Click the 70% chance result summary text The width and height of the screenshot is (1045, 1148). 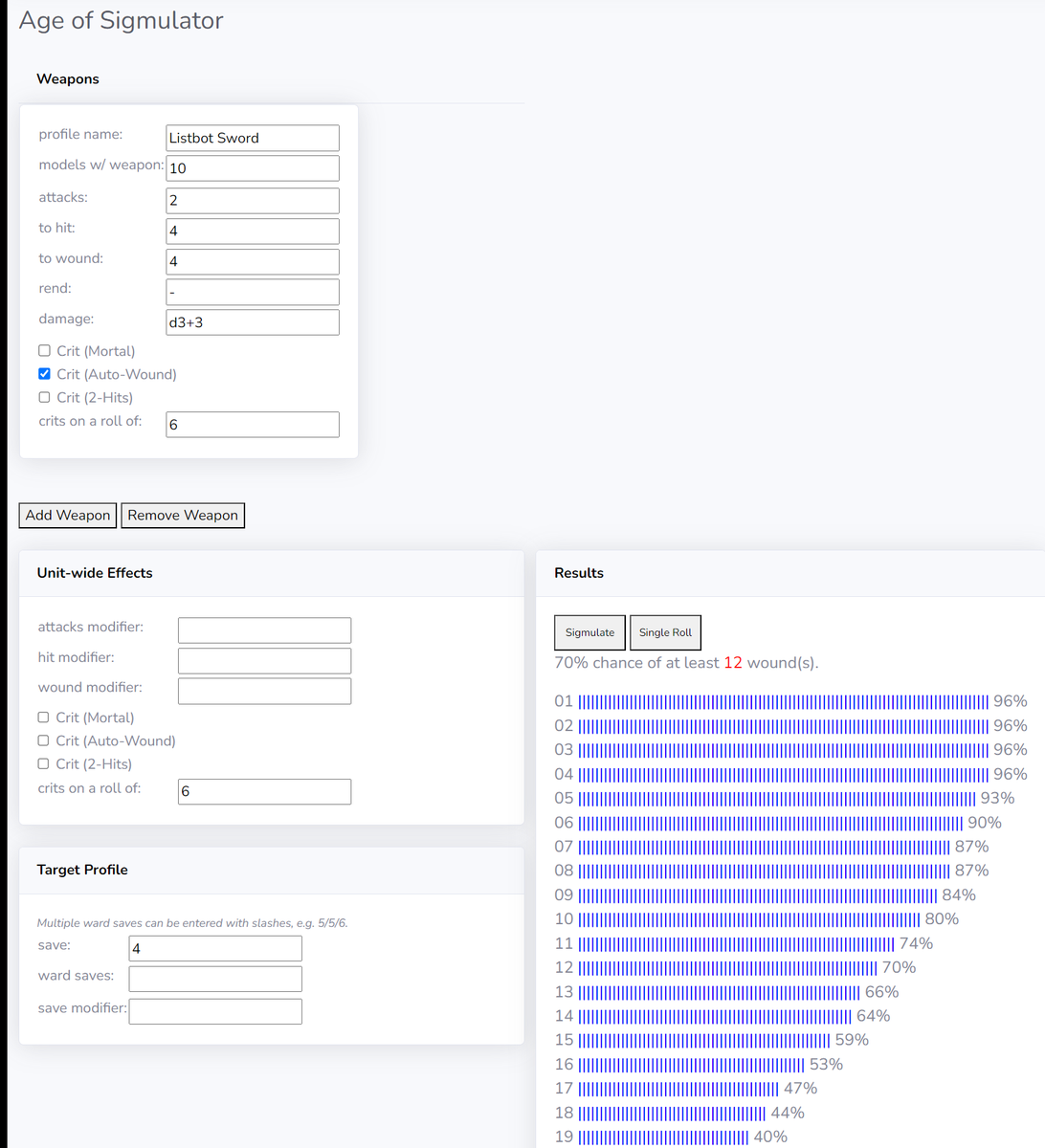[686, 663]
